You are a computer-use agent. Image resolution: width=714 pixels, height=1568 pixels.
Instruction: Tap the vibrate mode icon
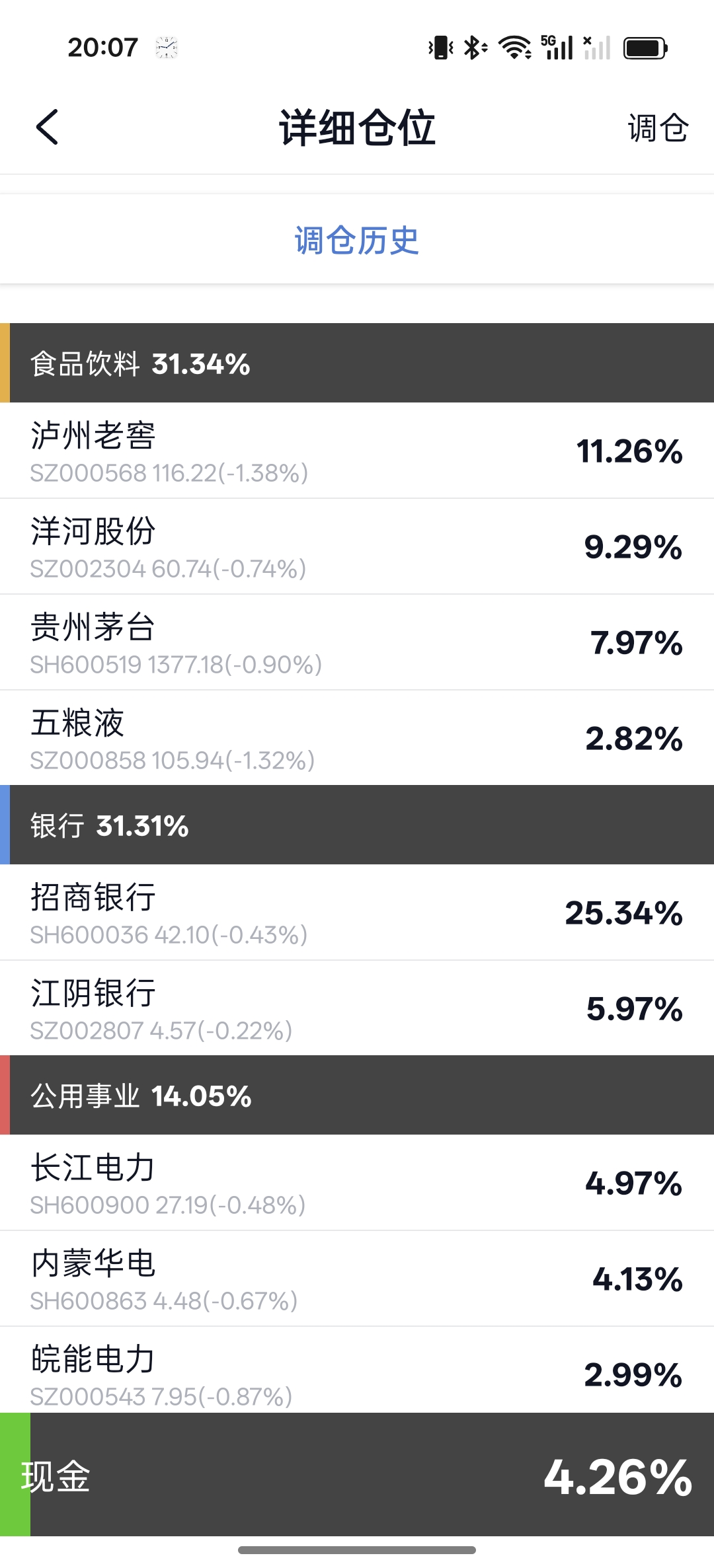[x=440, y=48]
